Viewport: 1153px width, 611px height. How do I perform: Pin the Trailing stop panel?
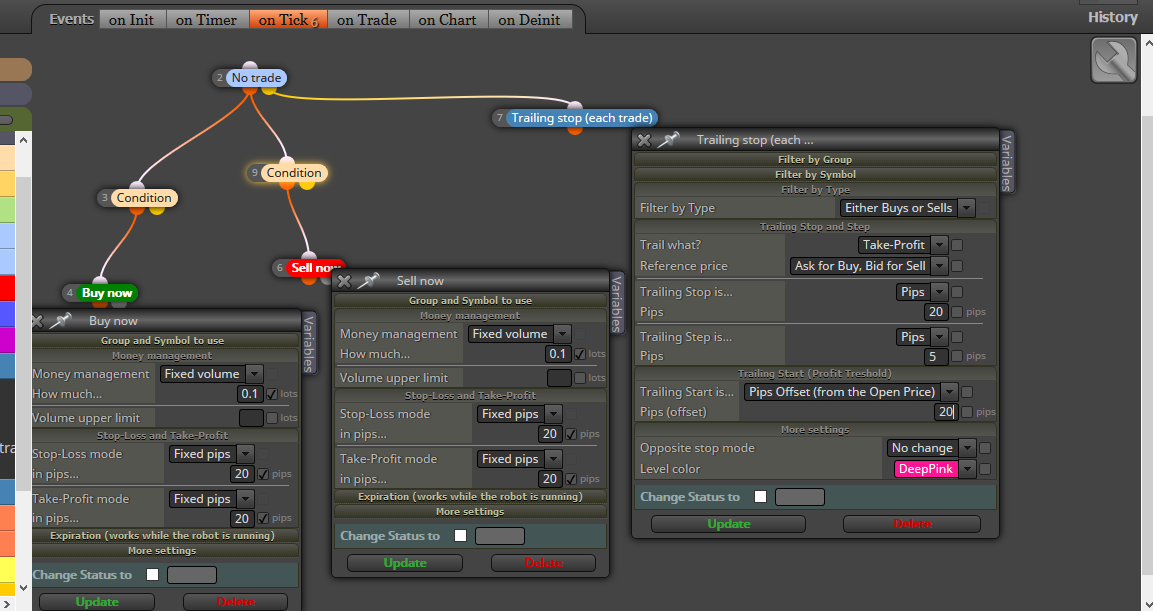coord(668,139)
